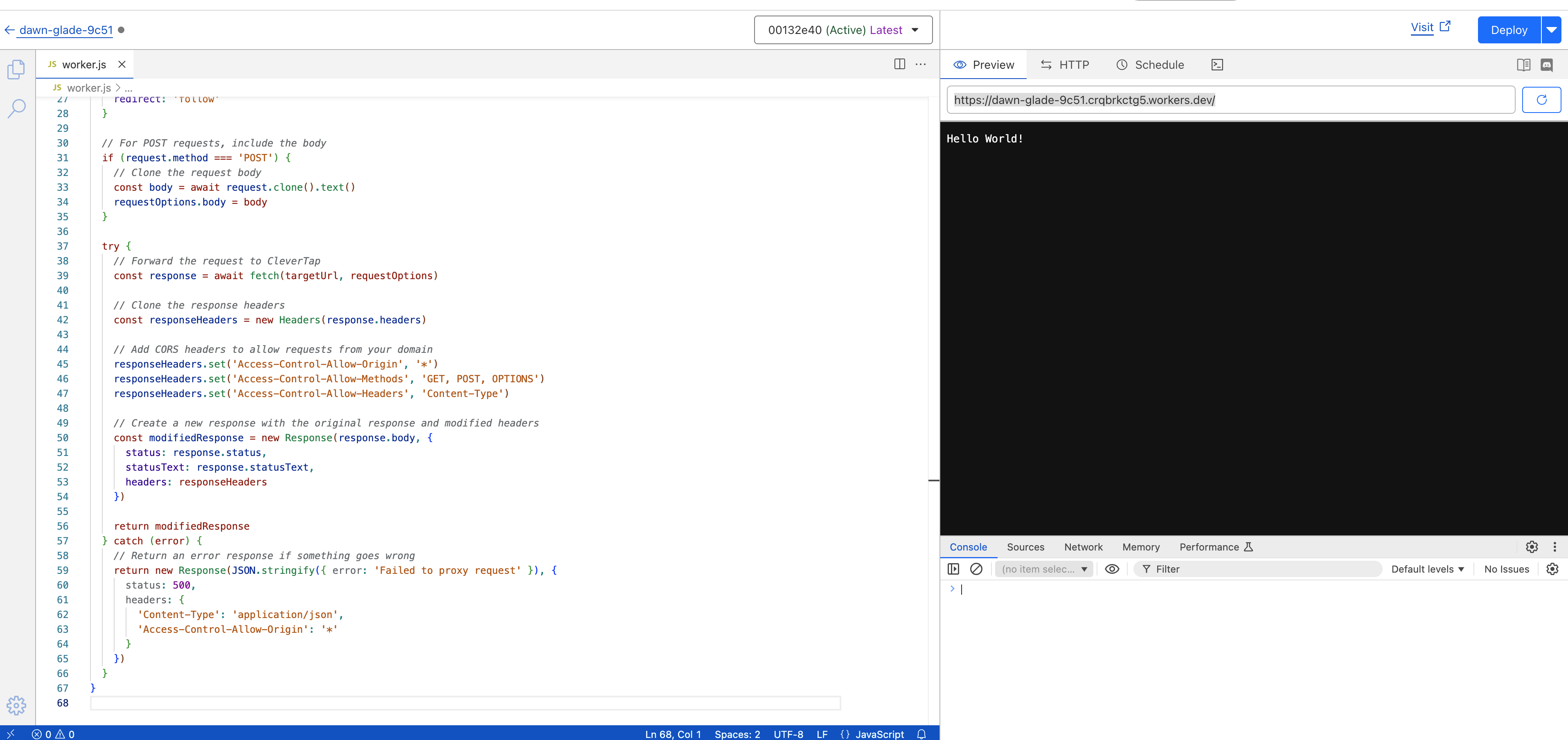Image resolution: width=1568 pixels, height=740 pixels.
Task: Open the Explorer files icon in sidebar
Action: point(16,70)
